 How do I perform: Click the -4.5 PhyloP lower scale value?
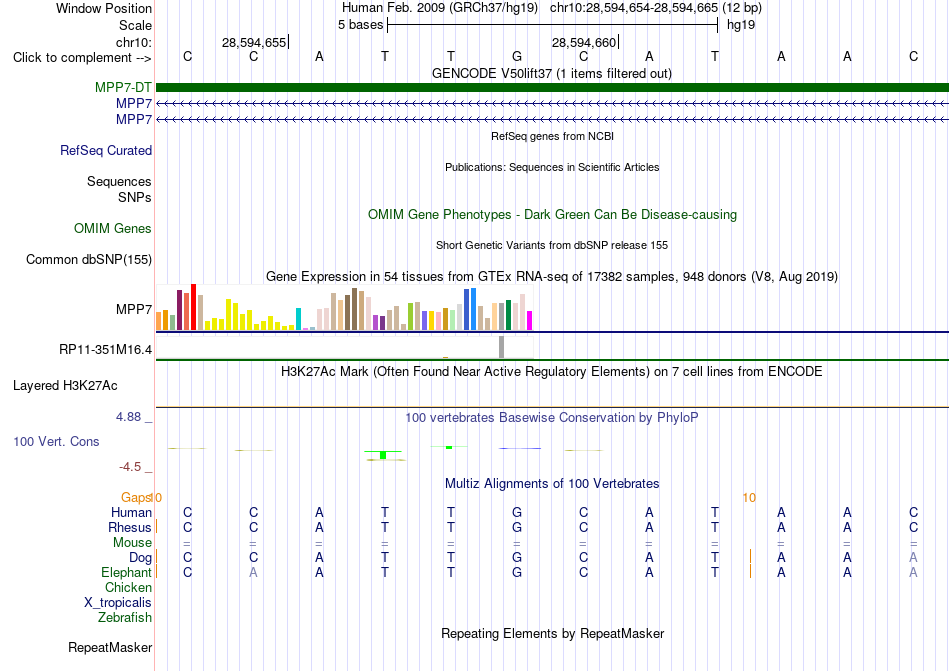(130, 467)
